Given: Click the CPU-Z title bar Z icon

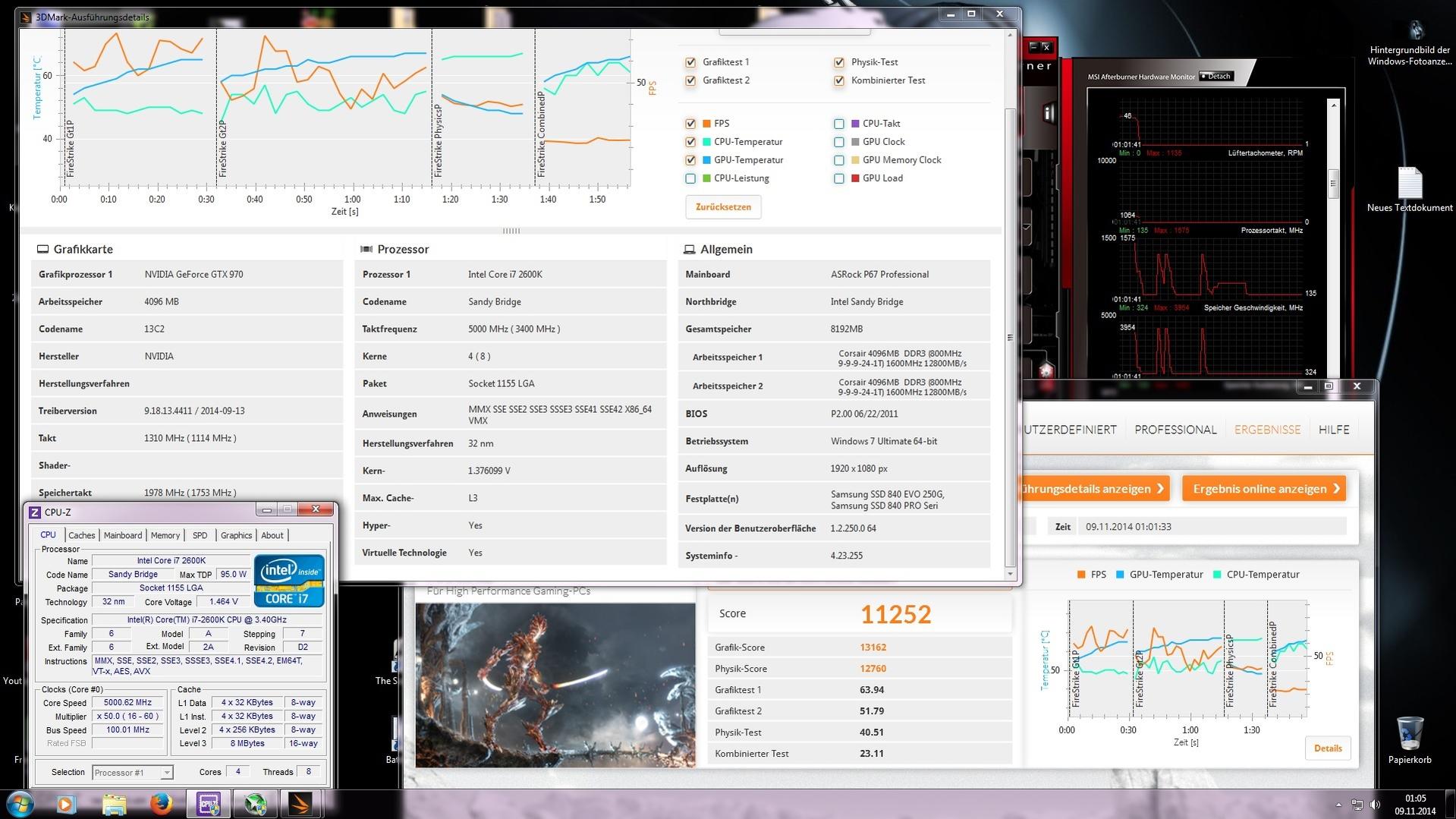Looking at the screenshot, I should point(35,512).
